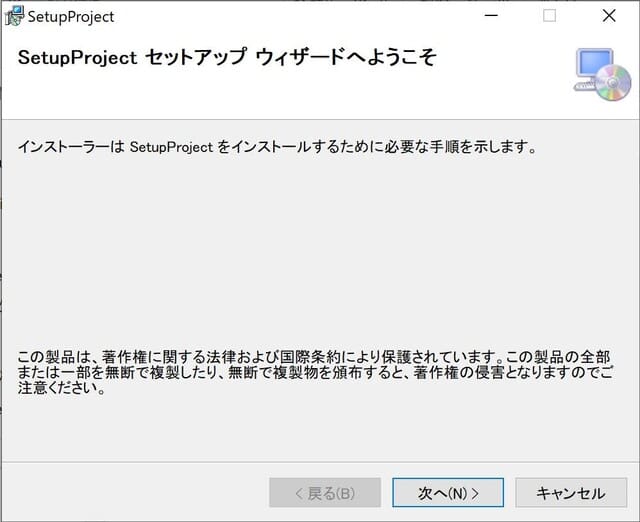Viewport: 640px width, 522px height.
Task: Click the empty title bar area to focus the window
Action: 300,16
